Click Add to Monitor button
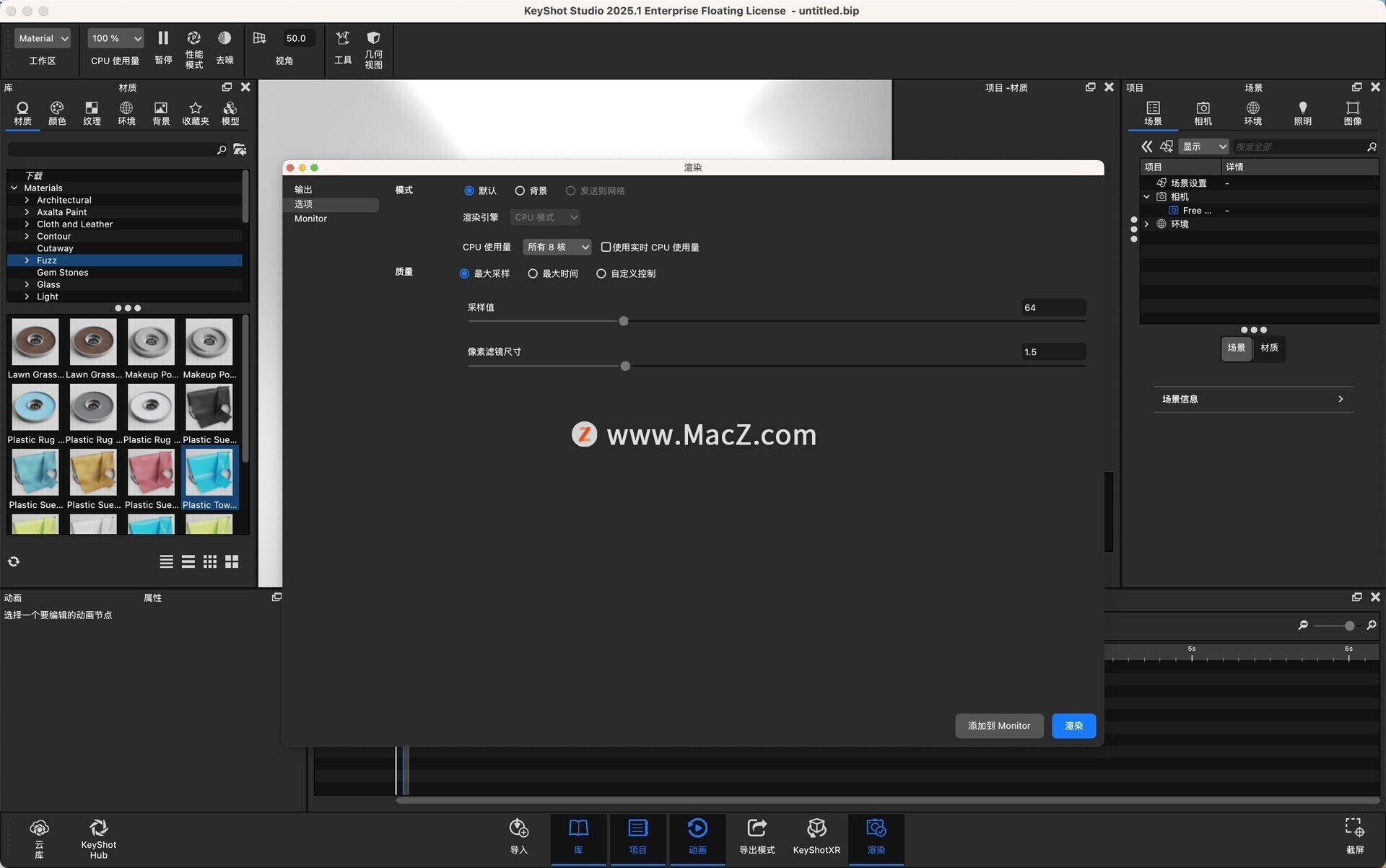Image resolution: width=1386 pixels, height=868 pixels. point(999,726)
